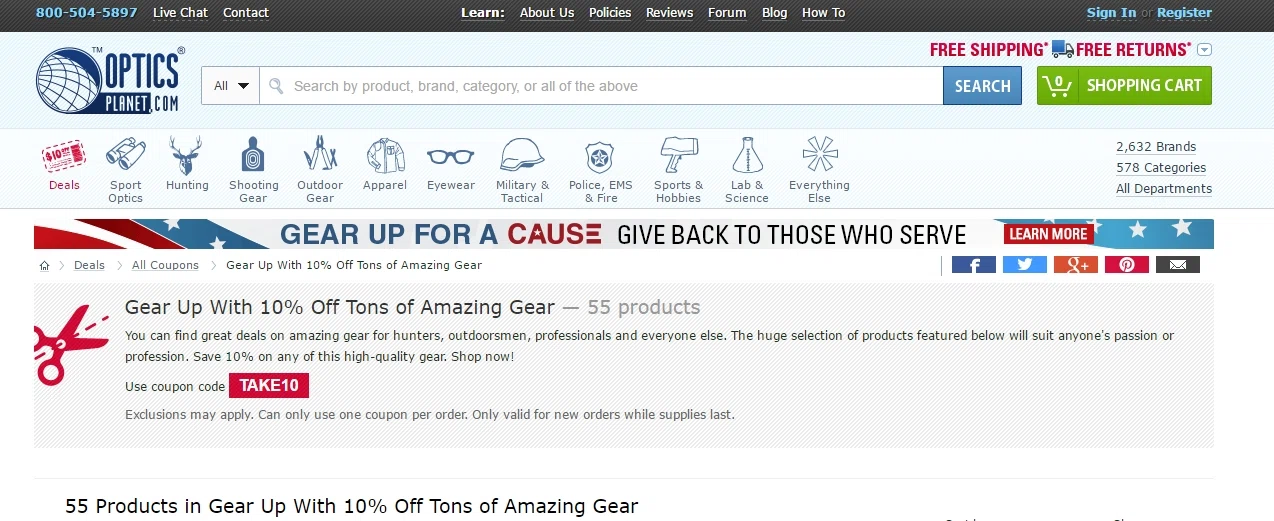Expand the free shipping details arrow
Screen dimensions: 1274x521
coord(1204,50)
